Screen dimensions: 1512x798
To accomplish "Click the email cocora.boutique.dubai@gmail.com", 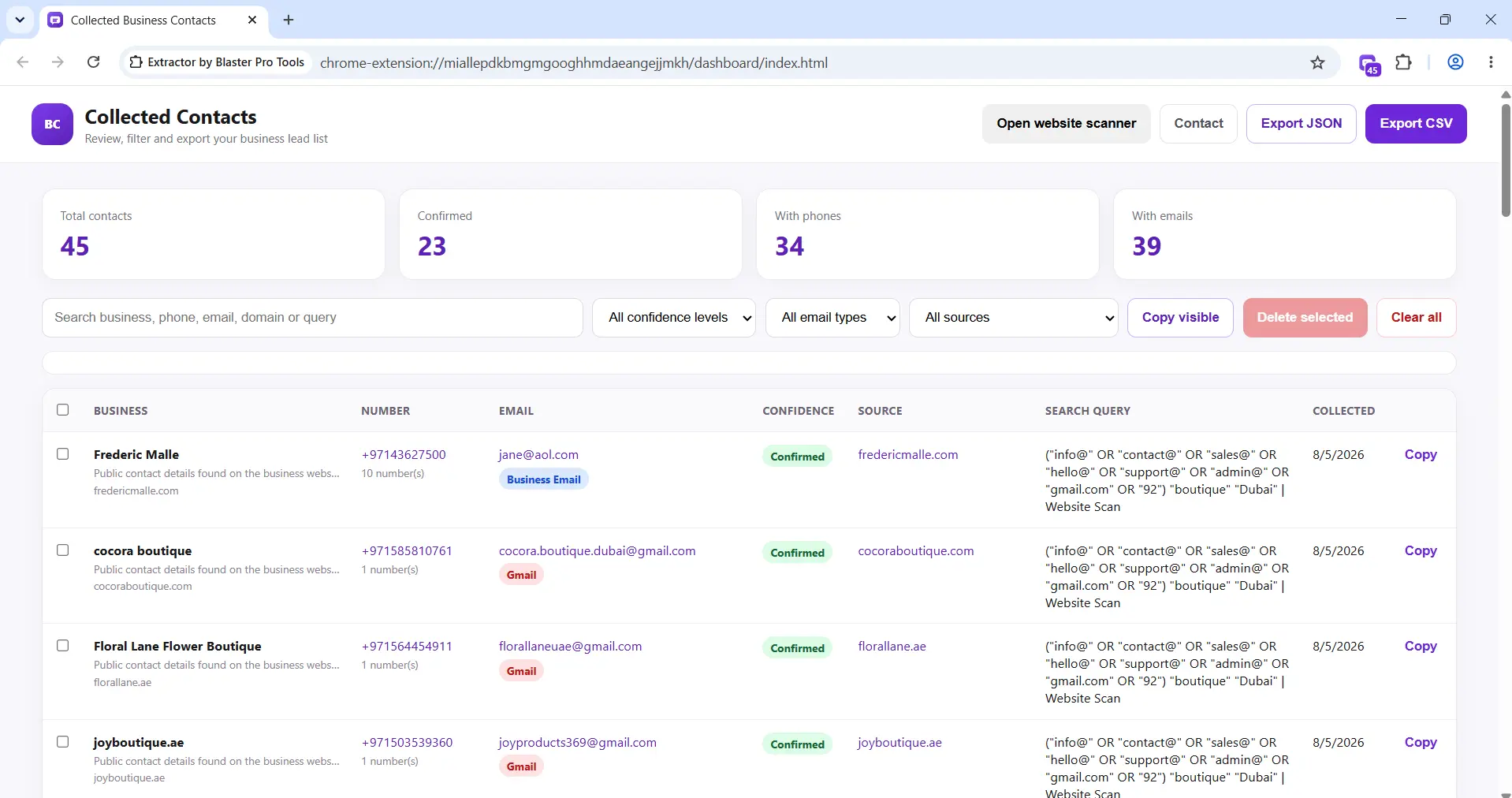I will coord(597,551).
